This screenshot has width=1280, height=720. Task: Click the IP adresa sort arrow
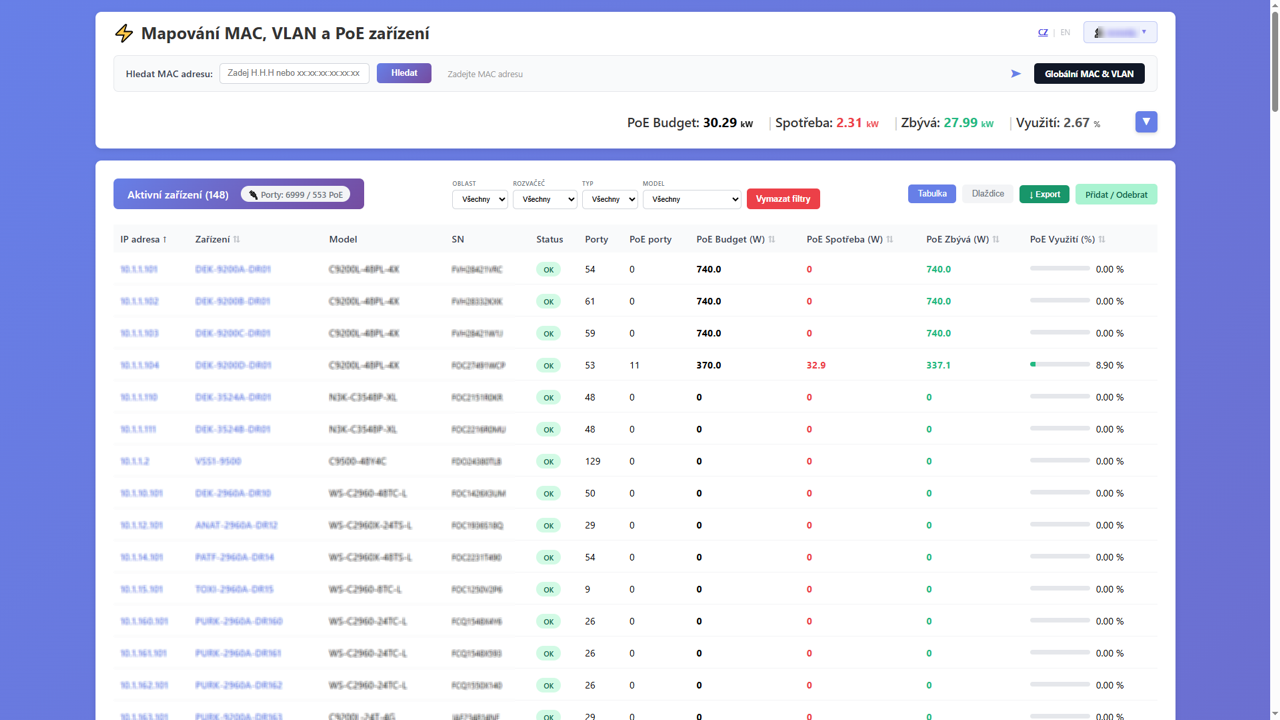point(165,240)
